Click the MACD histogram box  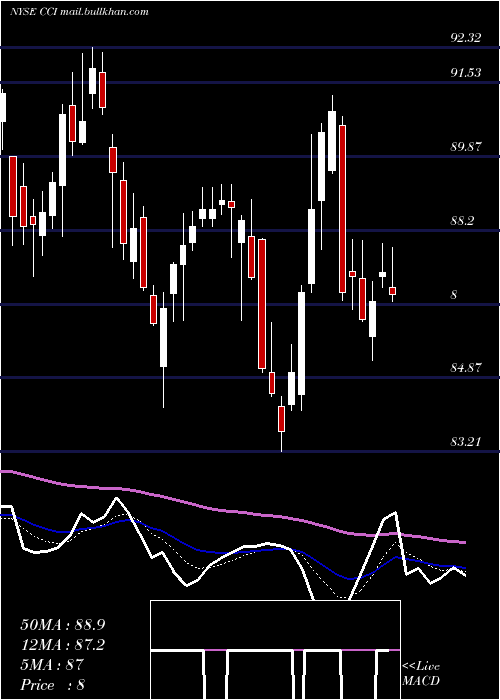point(275,650)
